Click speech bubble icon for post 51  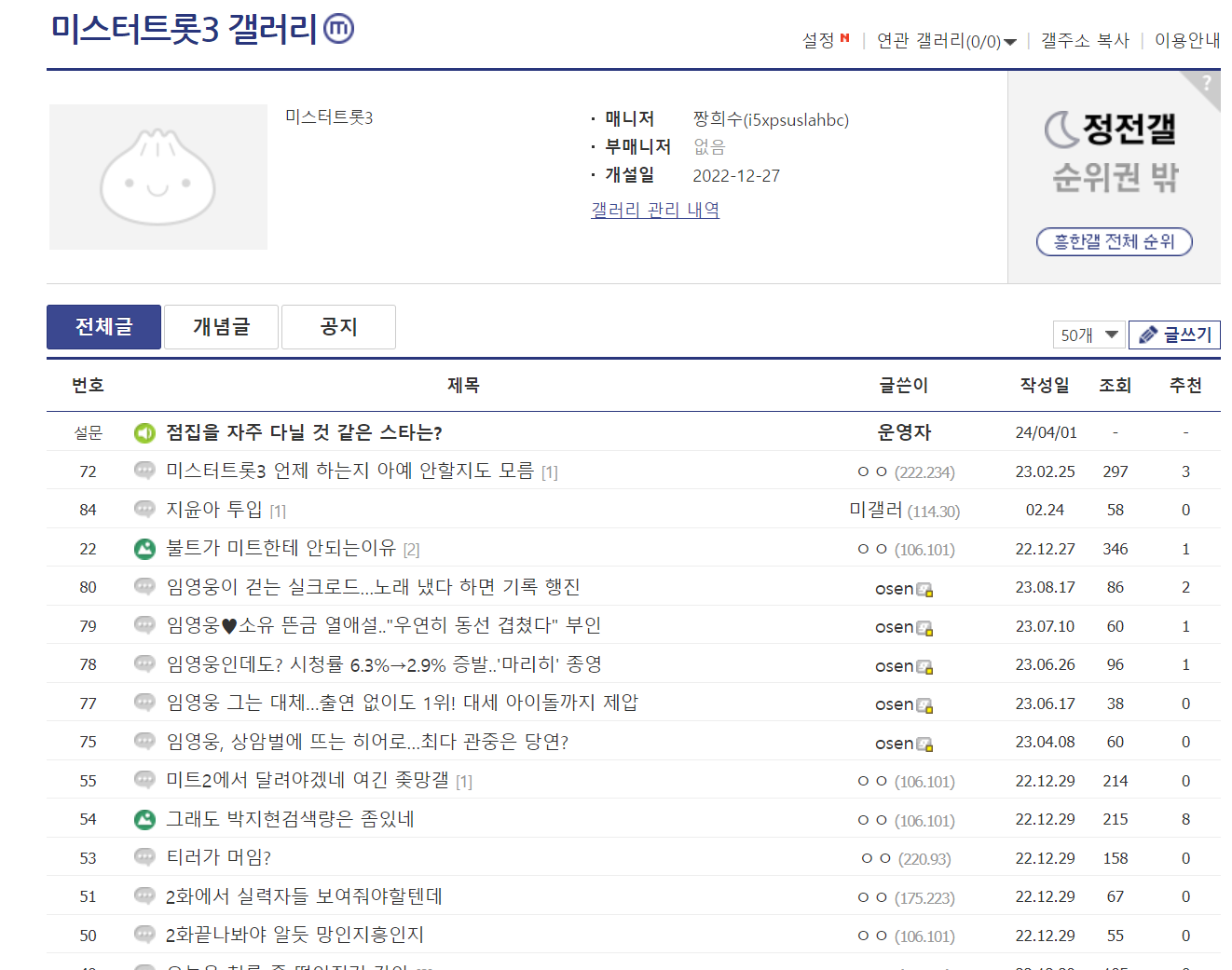(144, 895)
